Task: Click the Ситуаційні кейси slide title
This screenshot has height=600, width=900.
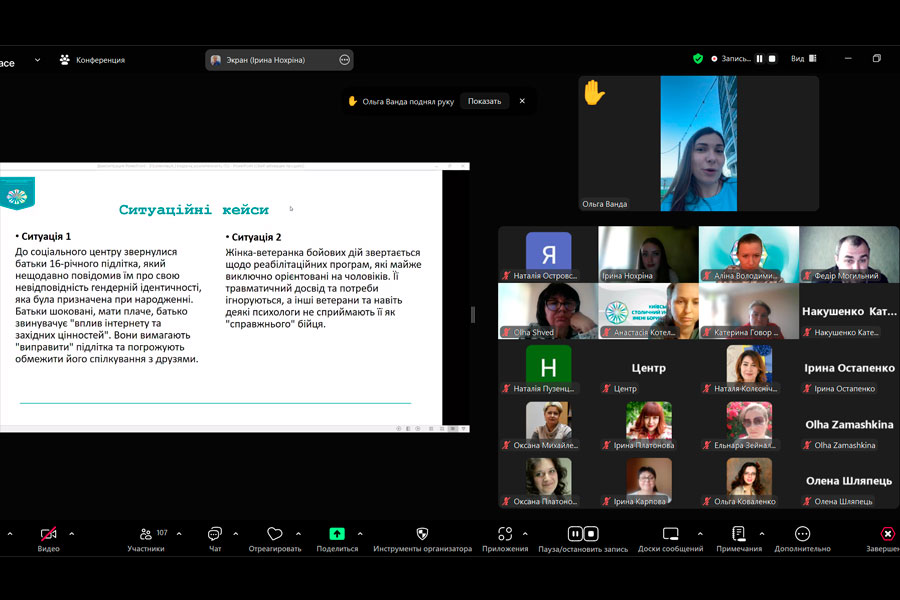Action: tap(193, 210)
